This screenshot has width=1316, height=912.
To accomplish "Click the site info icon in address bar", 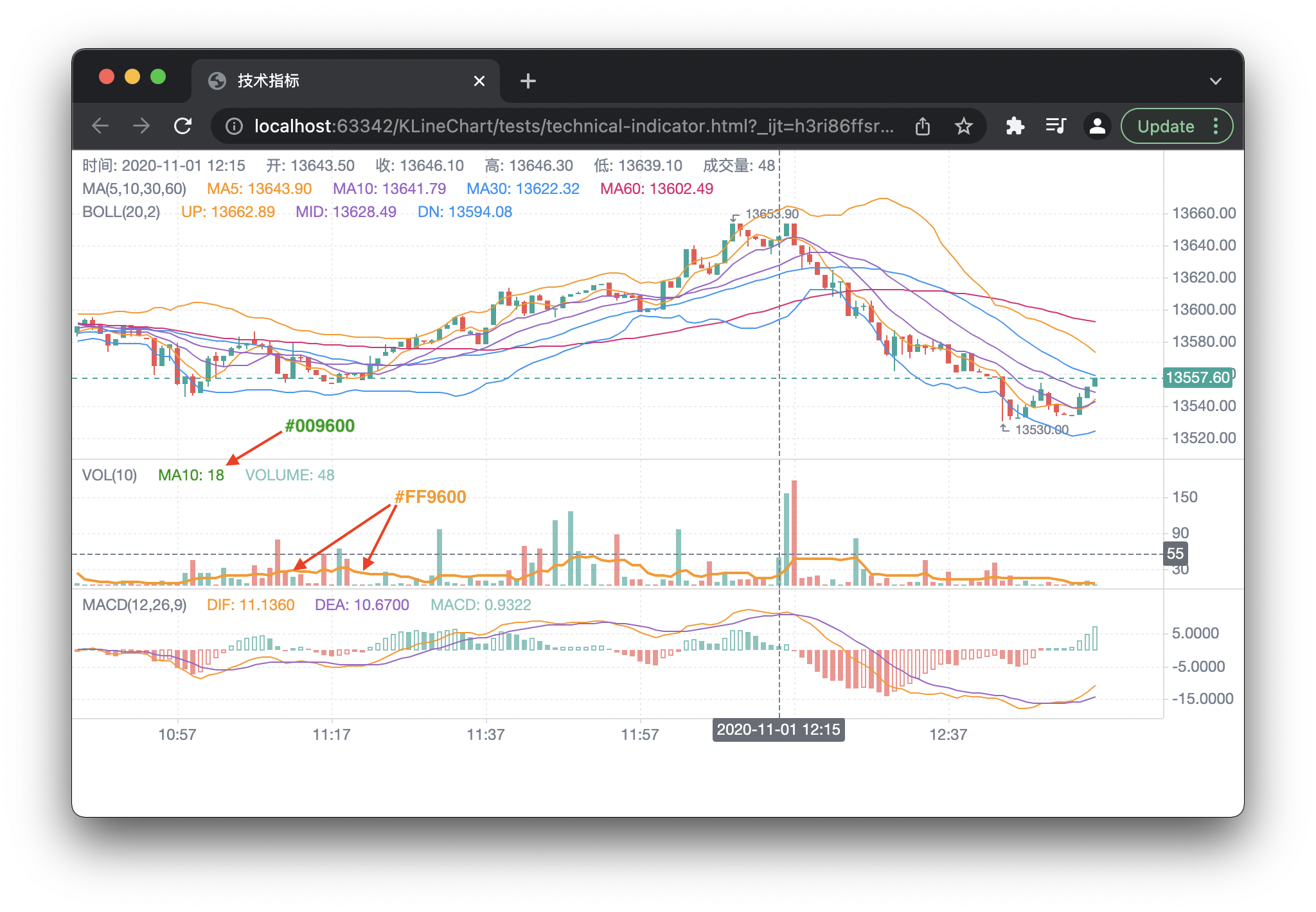I will pos(234,126).
